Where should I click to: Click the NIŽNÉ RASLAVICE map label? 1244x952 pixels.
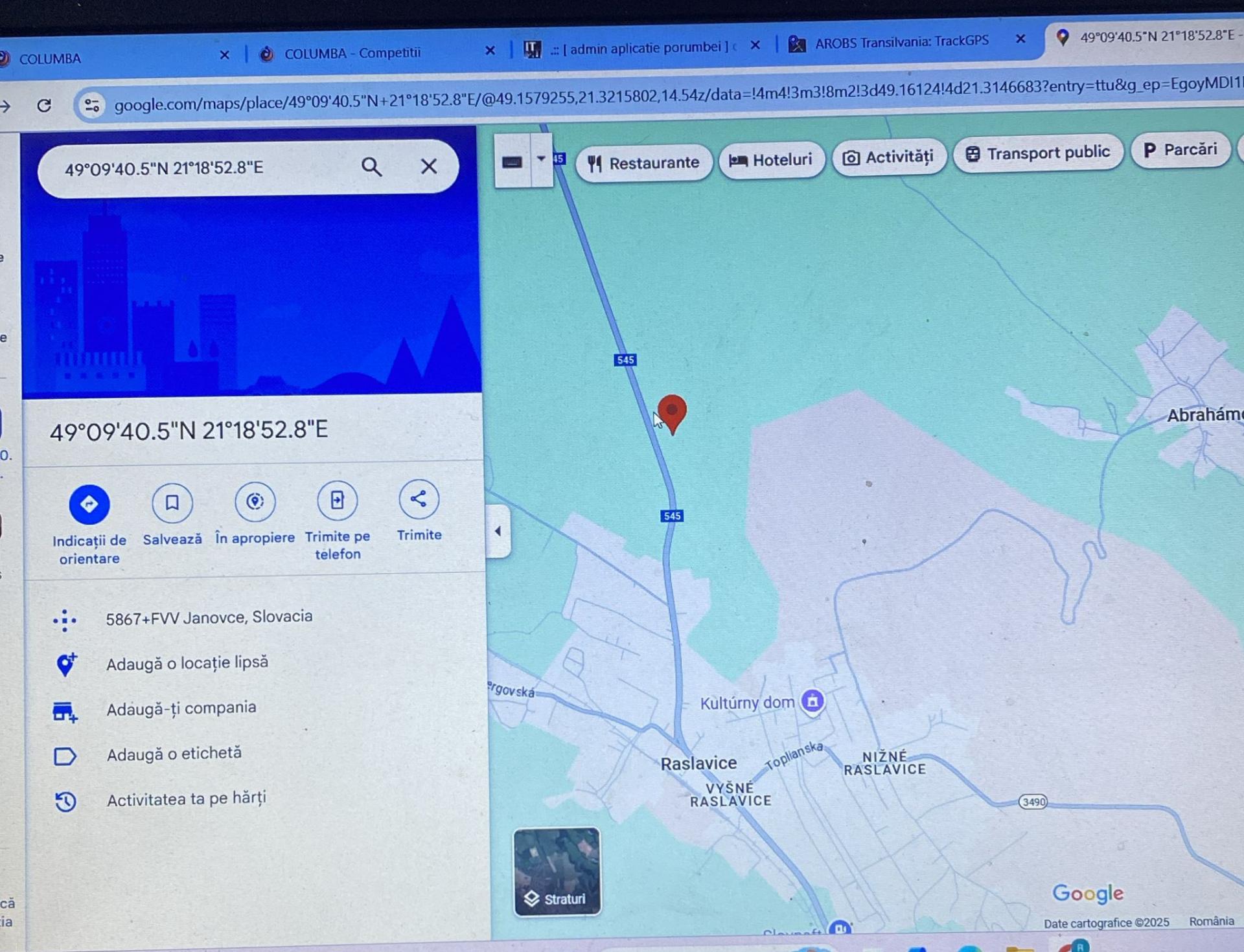click(884, 763)
